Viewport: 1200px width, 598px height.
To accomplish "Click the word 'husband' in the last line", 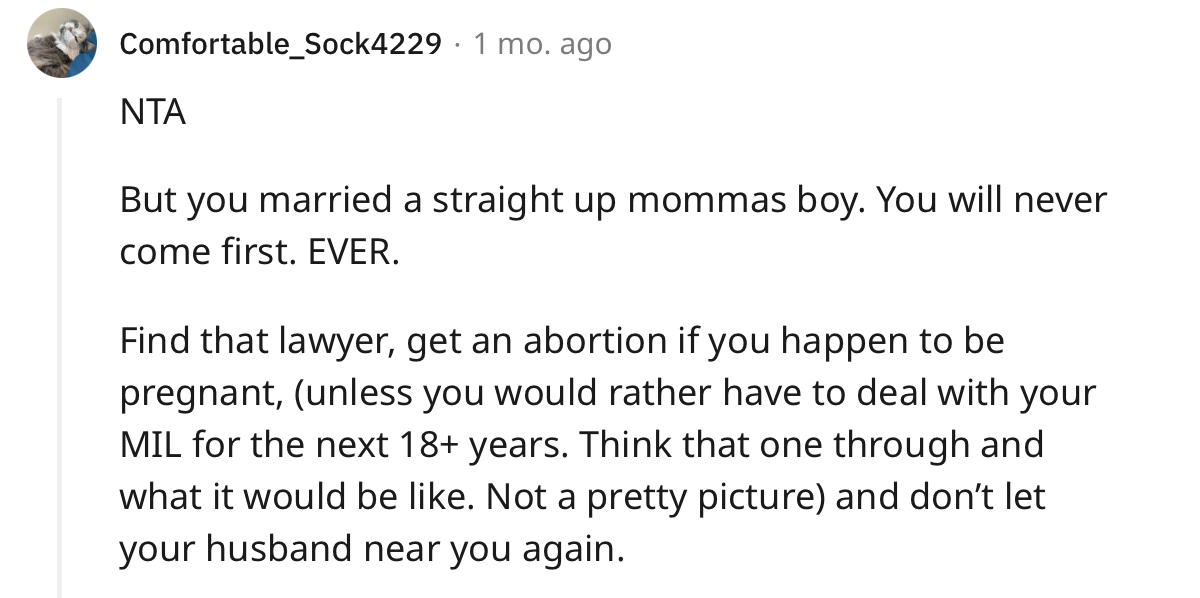I will [x=282, y=550].
